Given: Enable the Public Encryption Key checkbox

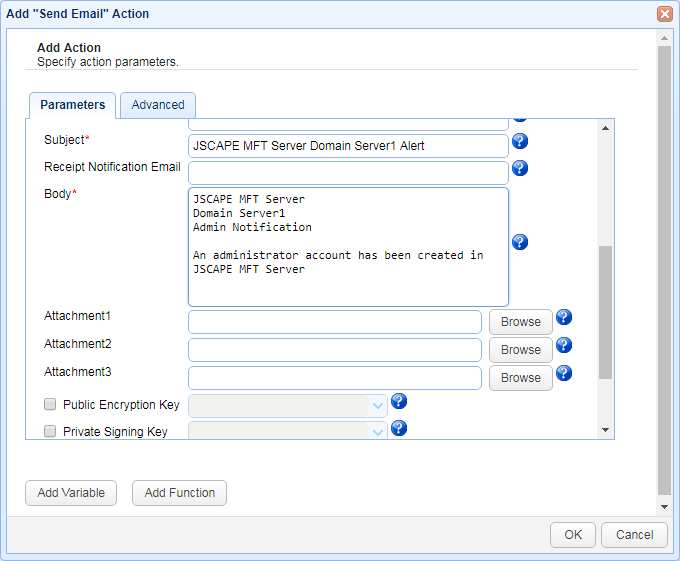Looking at the screenshot, I should [x=50, y=405].
